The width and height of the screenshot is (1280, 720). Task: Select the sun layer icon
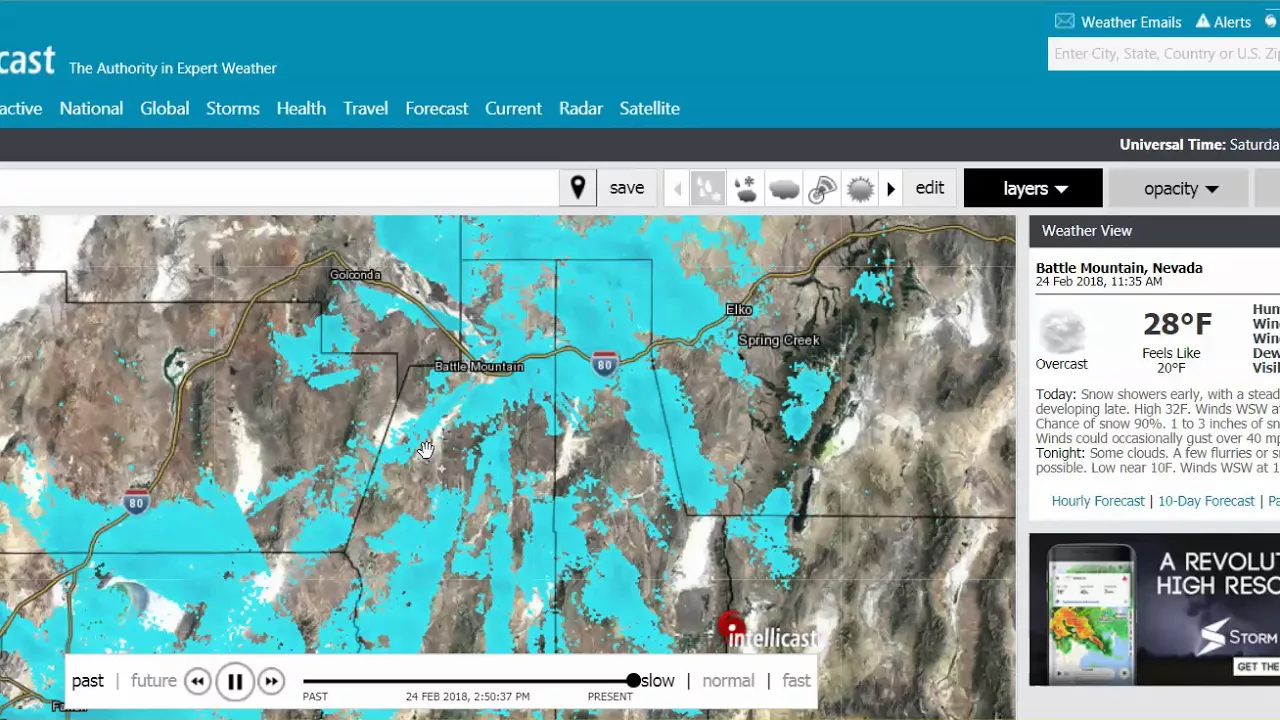860,188
